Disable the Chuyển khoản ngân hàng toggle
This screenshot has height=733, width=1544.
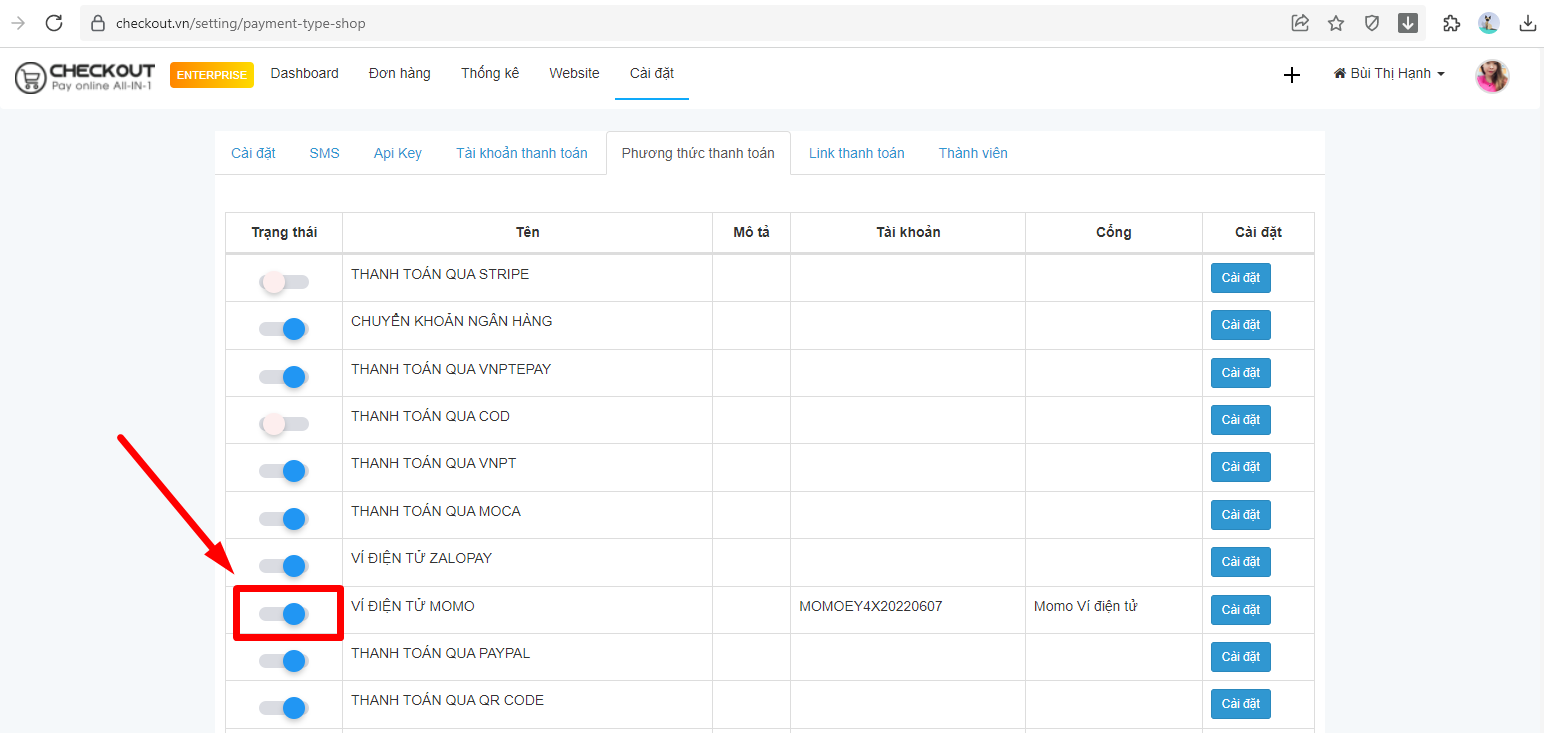[x=283, y=329]
